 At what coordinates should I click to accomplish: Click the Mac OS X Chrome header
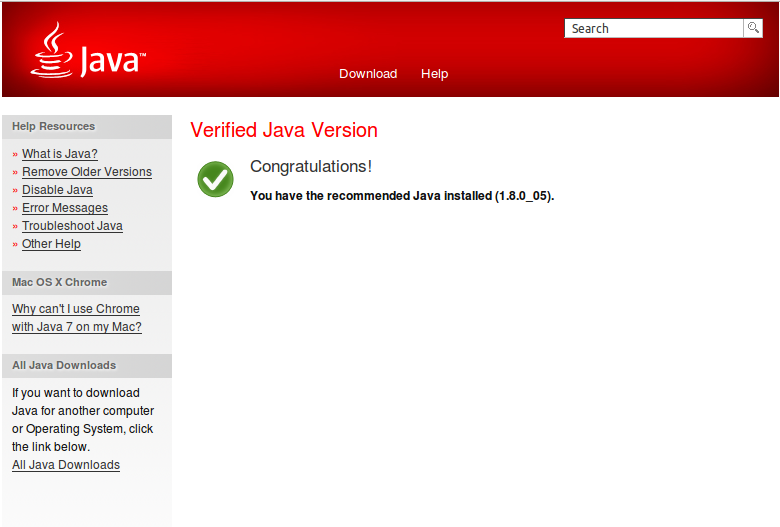pyautogui.click(x=87, y=282)
